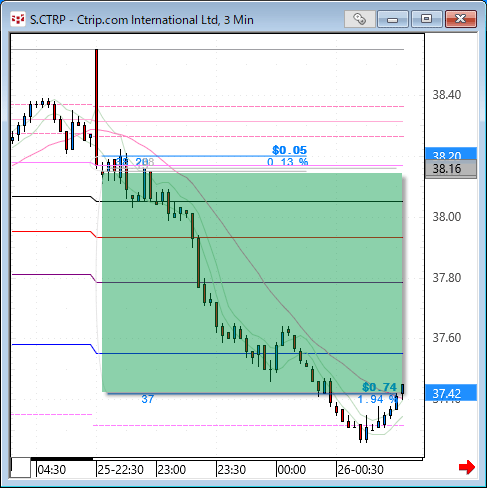The width and height of the screenshot is (487, 488).
Task: Click the 37.60 price axis label
Action: tap(447, 338)
